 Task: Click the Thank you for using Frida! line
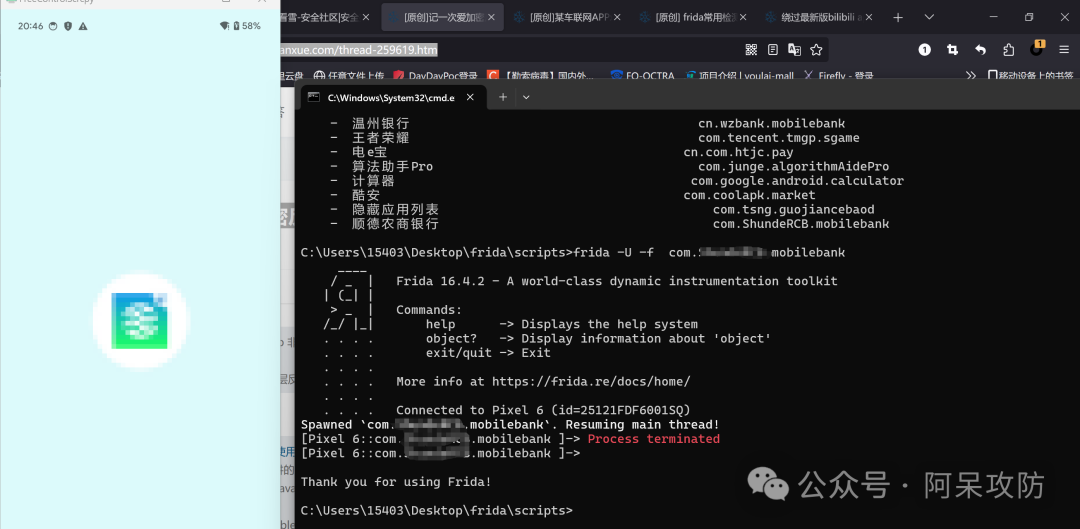(396, 481)
